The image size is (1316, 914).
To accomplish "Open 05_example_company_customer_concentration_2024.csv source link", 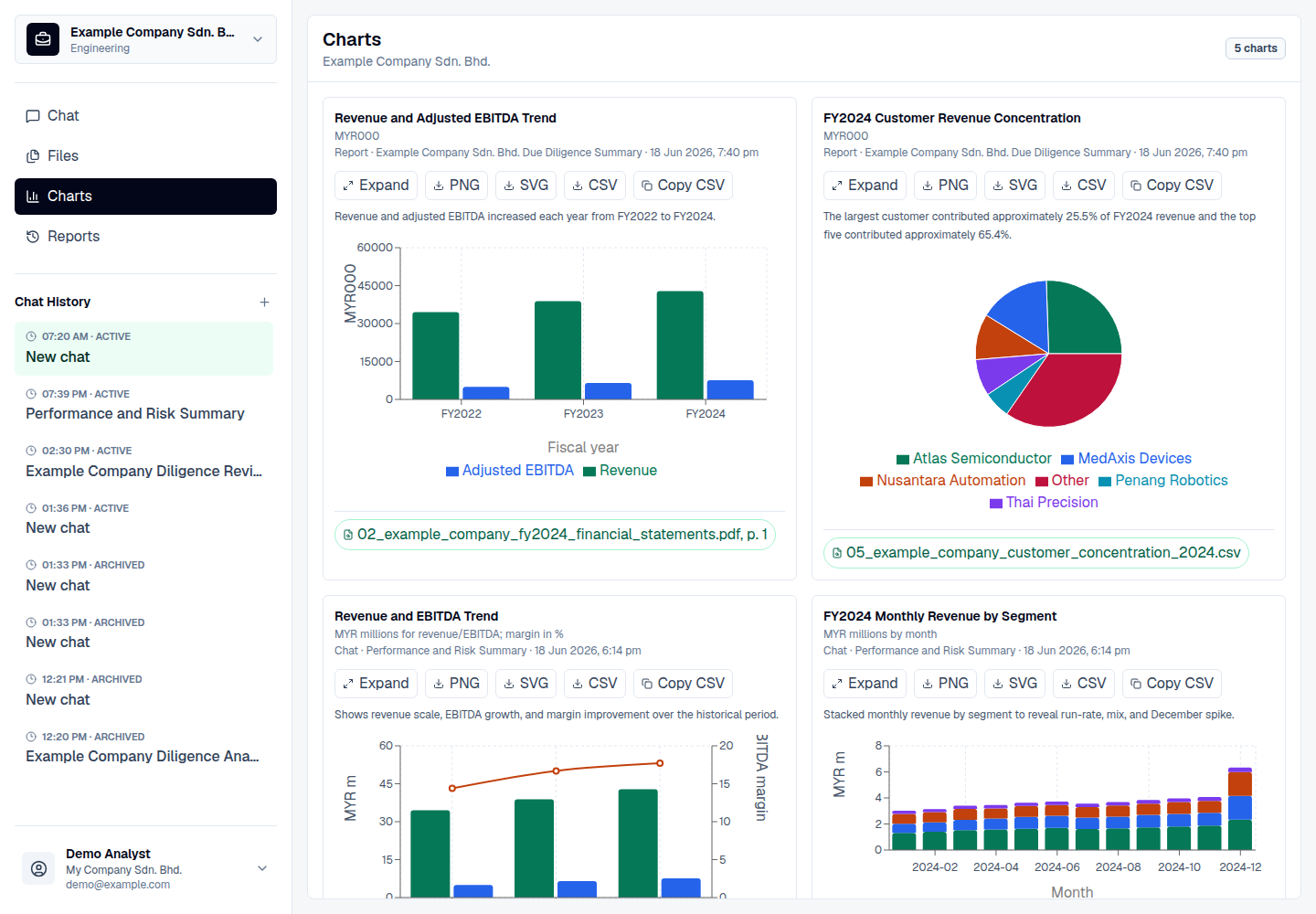I will [x=1035, y=553].
